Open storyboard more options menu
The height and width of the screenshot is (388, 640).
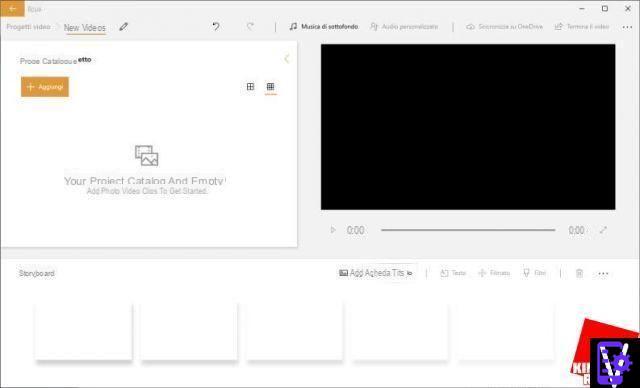[603, 273]
